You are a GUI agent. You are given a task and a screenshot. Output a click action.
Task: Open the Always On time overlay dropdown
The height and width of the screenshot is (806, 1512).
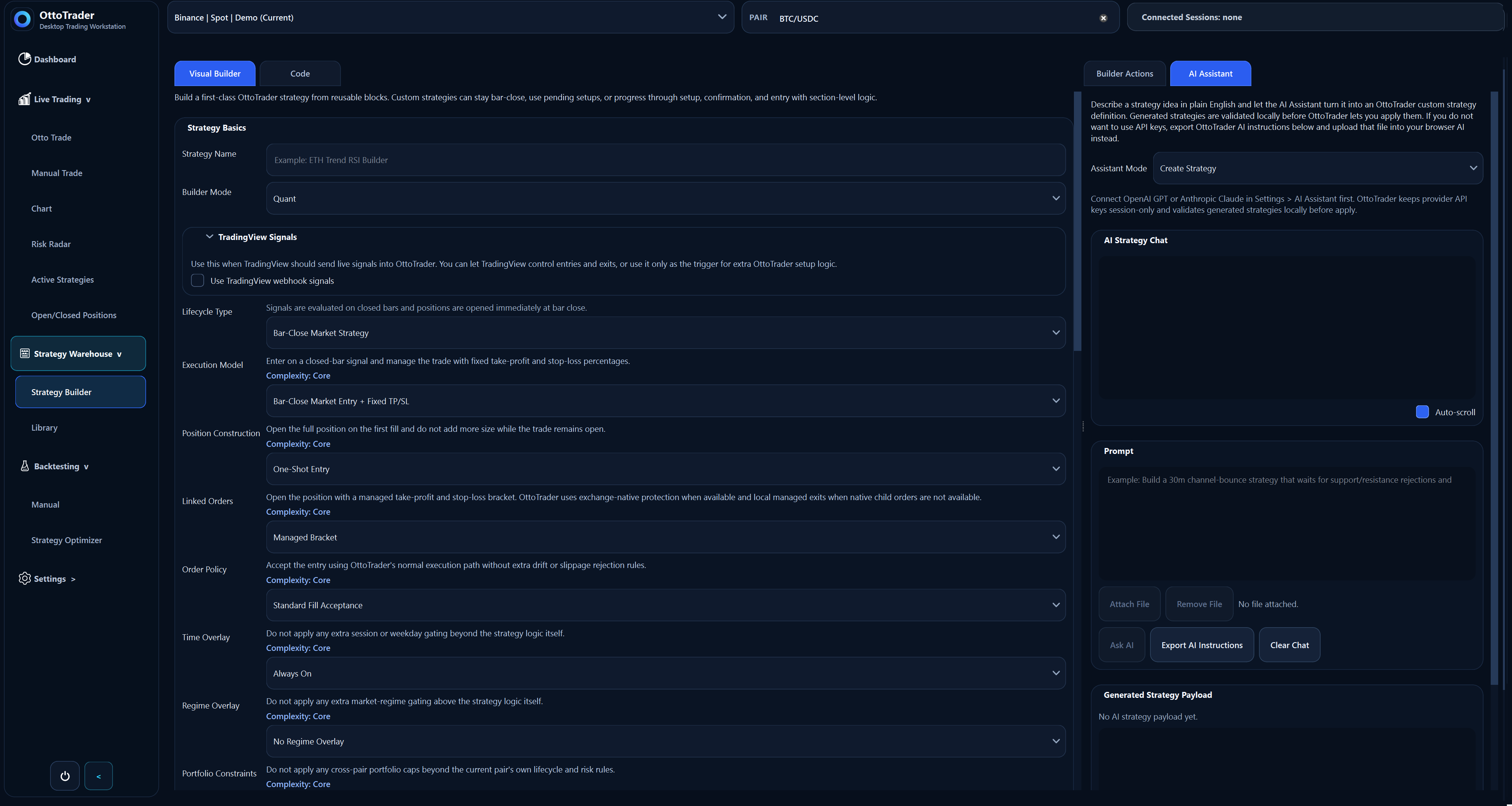pyautogui.click(x=665, y=673)
